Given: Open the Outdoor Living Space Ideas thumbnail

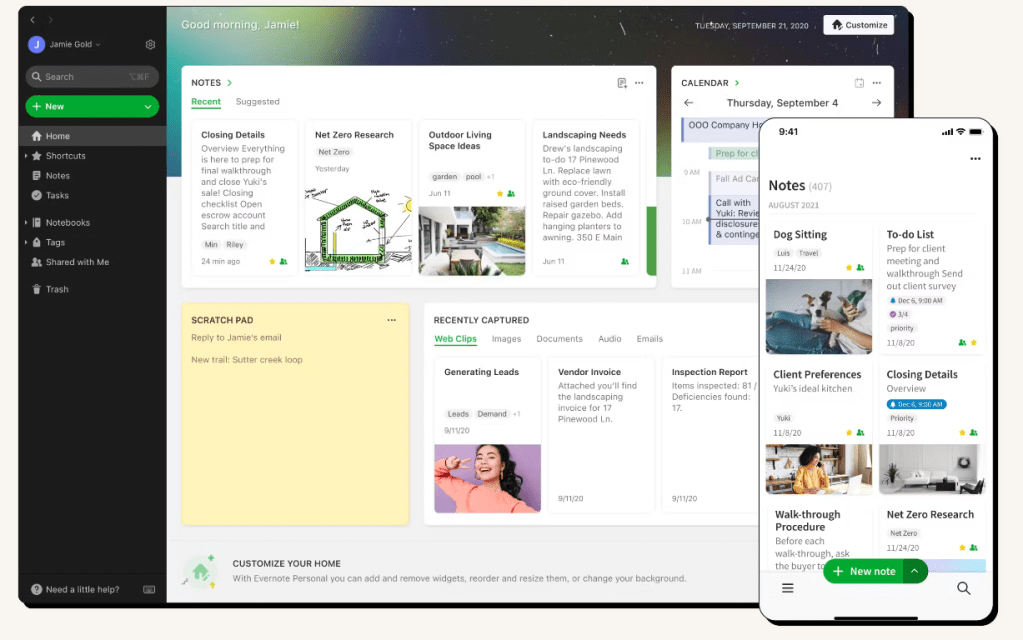Looking at the screenshot, I should click(x=472, y=241).
